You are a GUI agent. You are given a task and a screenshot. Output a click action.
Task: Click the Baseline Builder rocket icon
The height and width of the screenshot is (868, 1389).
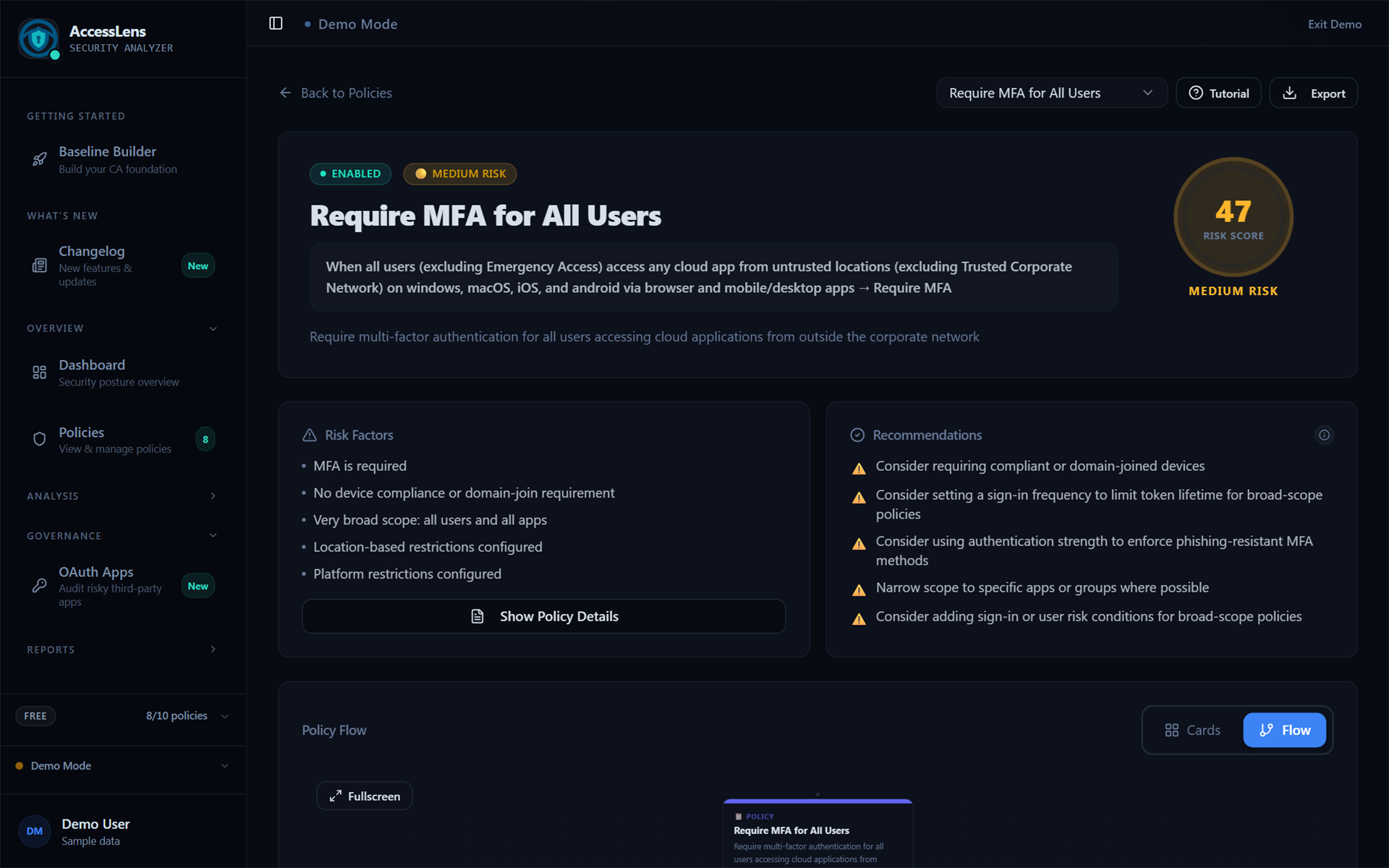coord(40,159)
